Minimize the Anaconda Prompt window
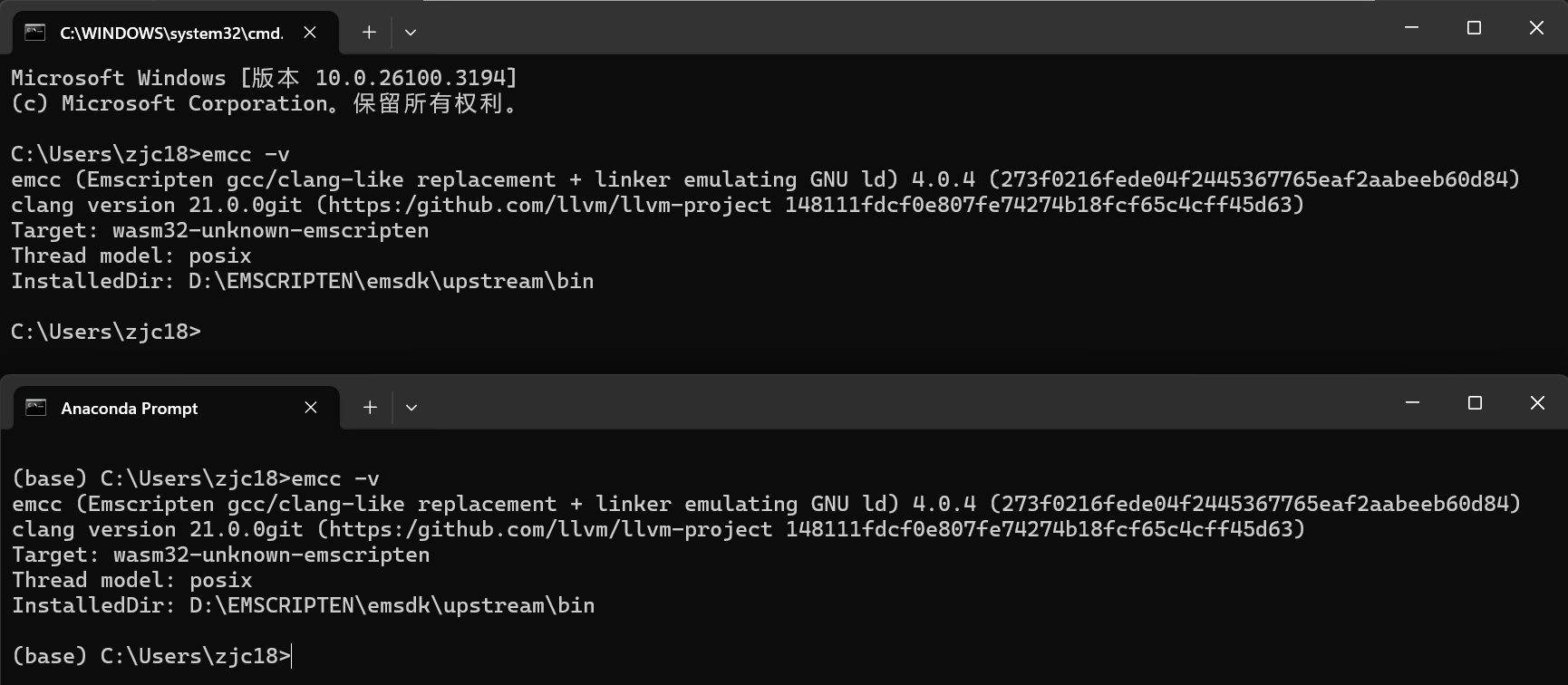This screenshot has height=685, width=1568. (1412, 402)
